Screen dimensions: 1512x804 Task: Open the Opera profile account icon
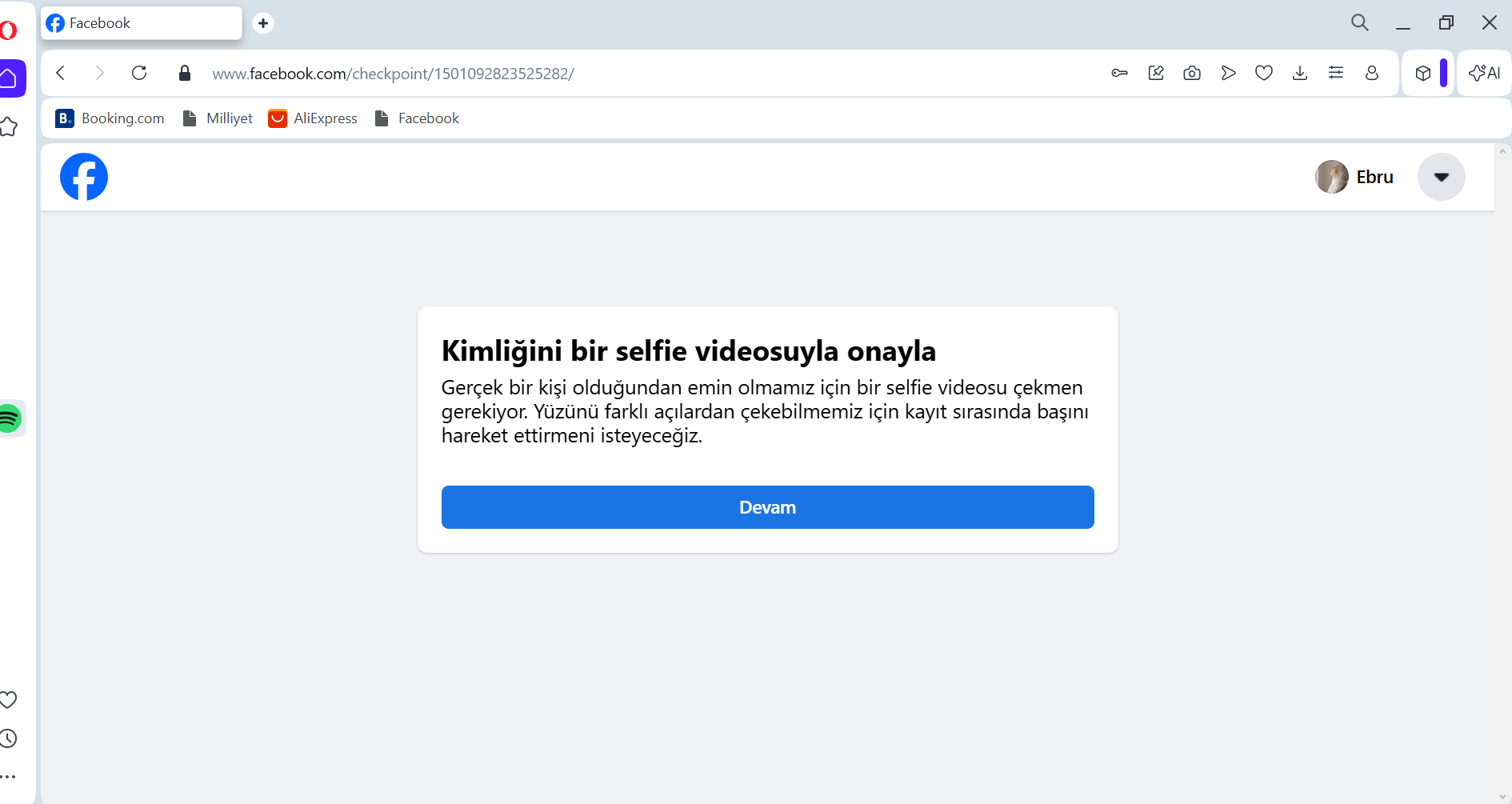tap(1372, 74)
